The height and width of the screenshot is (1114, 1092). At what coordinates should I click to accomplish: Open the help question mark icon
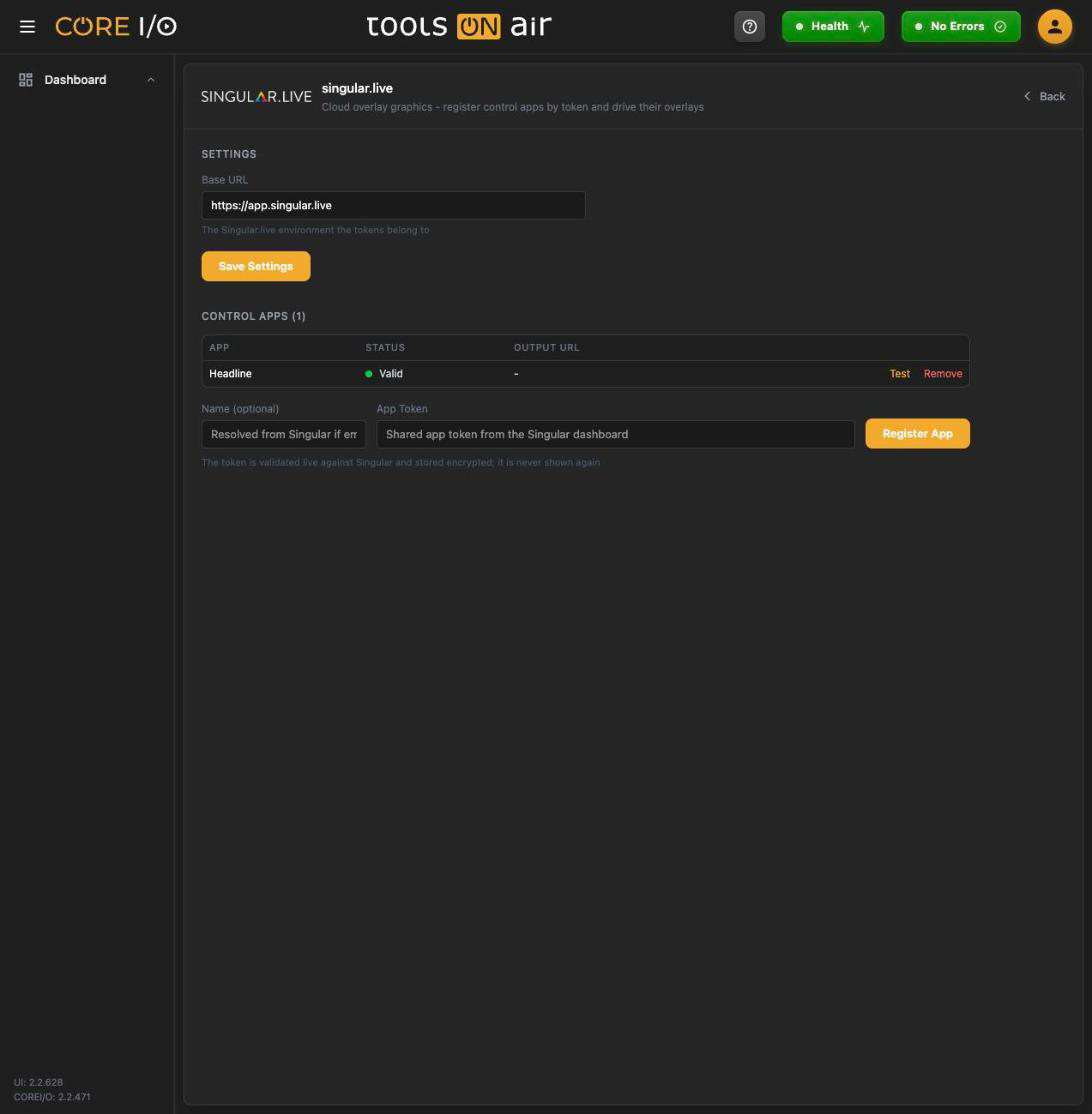pos(749,26)
